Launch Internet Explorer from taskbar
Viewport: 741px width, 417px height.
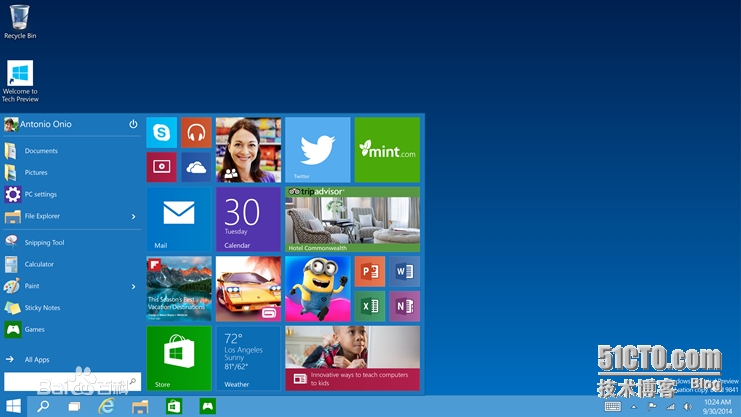107,406
